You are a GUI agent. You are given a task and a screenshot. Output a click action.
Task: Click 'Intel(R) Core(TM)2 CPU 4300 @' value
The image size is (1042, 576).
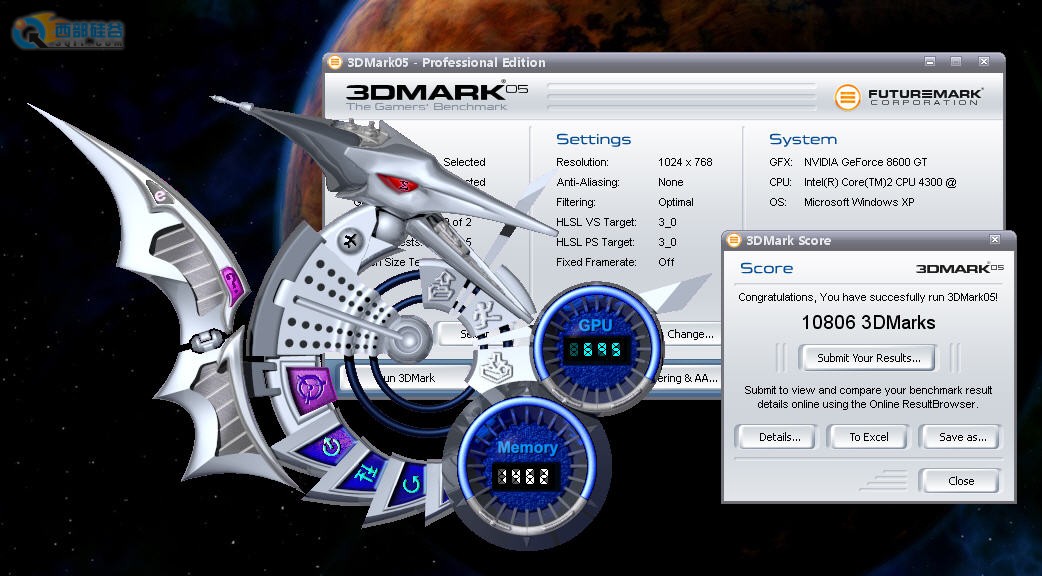click(x=880, y=182)
